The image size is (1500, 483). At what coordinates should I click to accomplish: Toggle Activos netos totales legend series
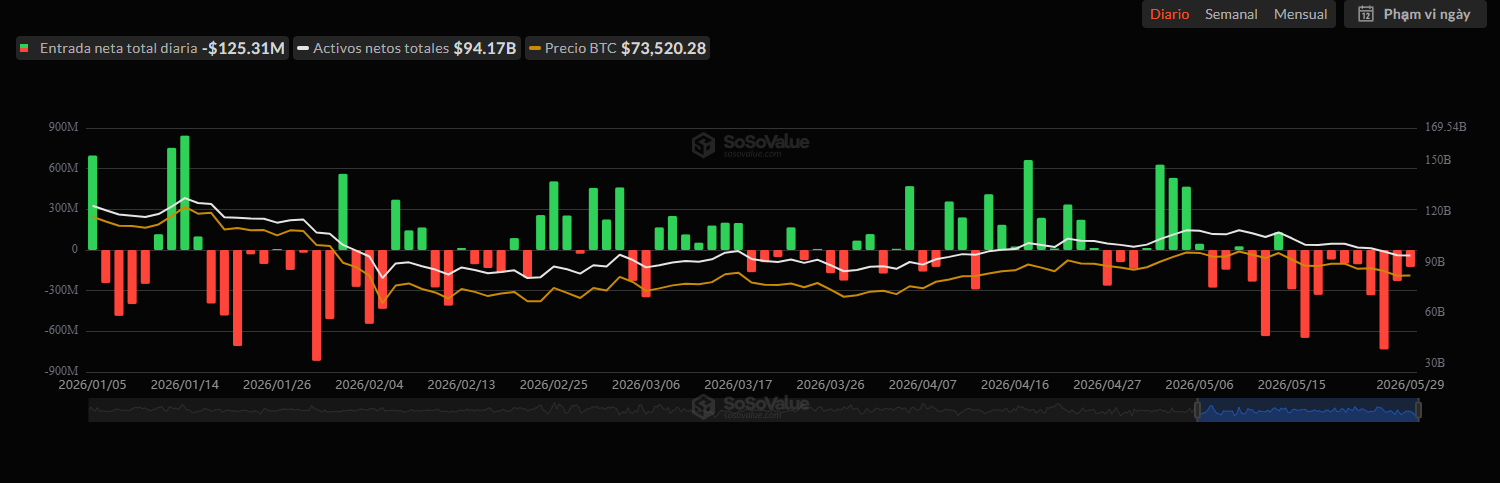[x=407, y=48]
